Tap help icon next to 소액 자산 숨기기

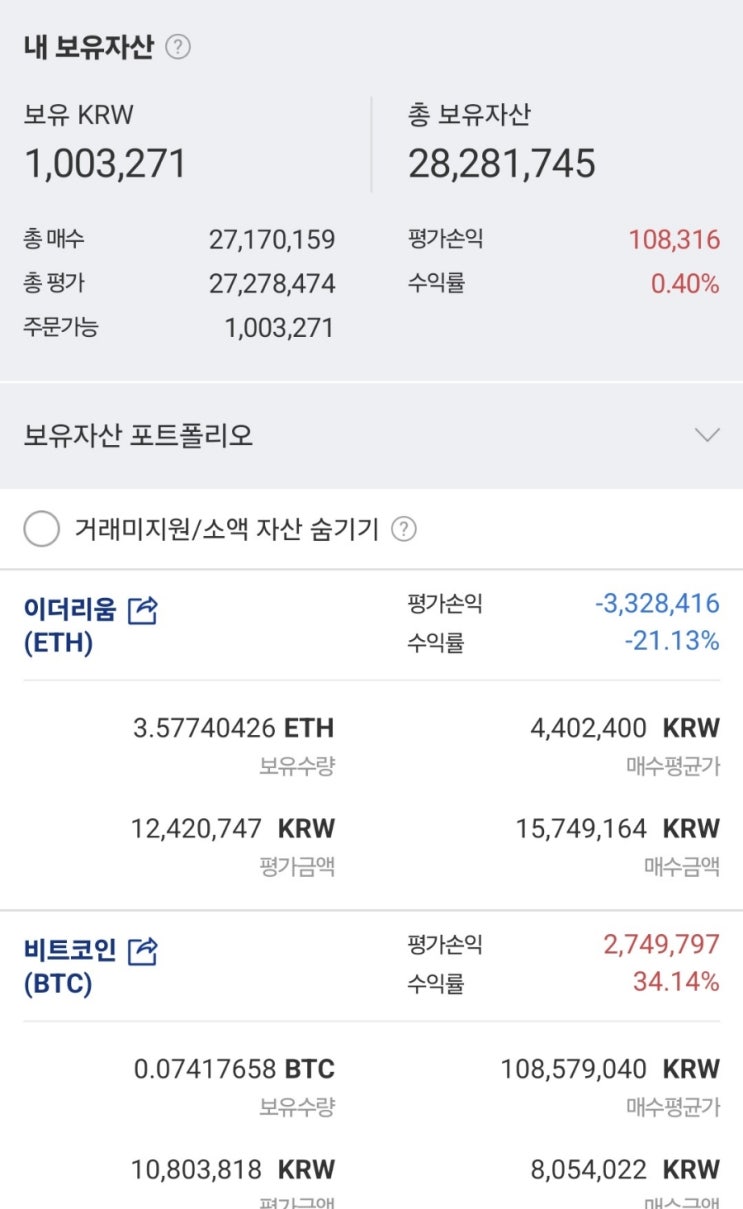(403, 529)
